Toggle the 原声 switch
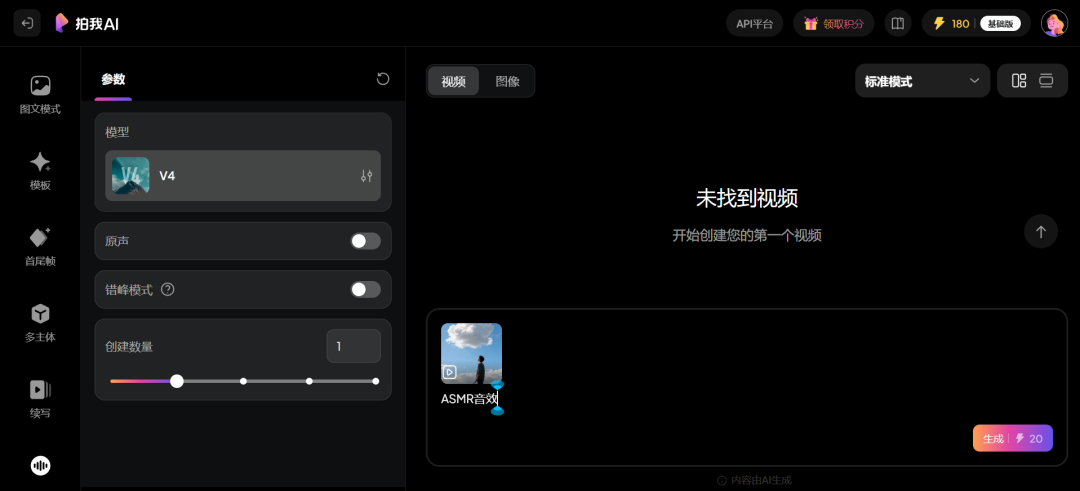This screenshot has width=1080, height=491. [x=365, y=241]
